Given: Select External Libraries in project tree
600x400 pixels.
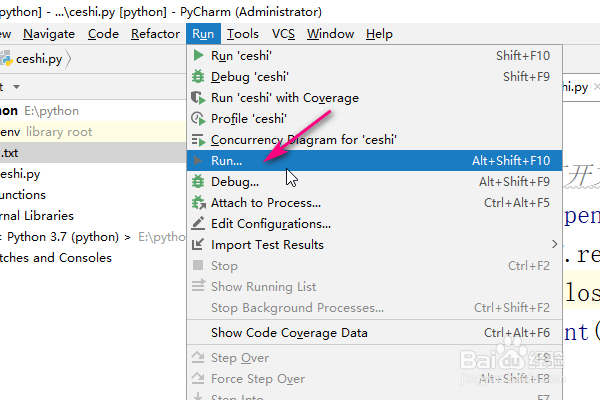Looking at the screenshot, I should (x=37, y=215).
